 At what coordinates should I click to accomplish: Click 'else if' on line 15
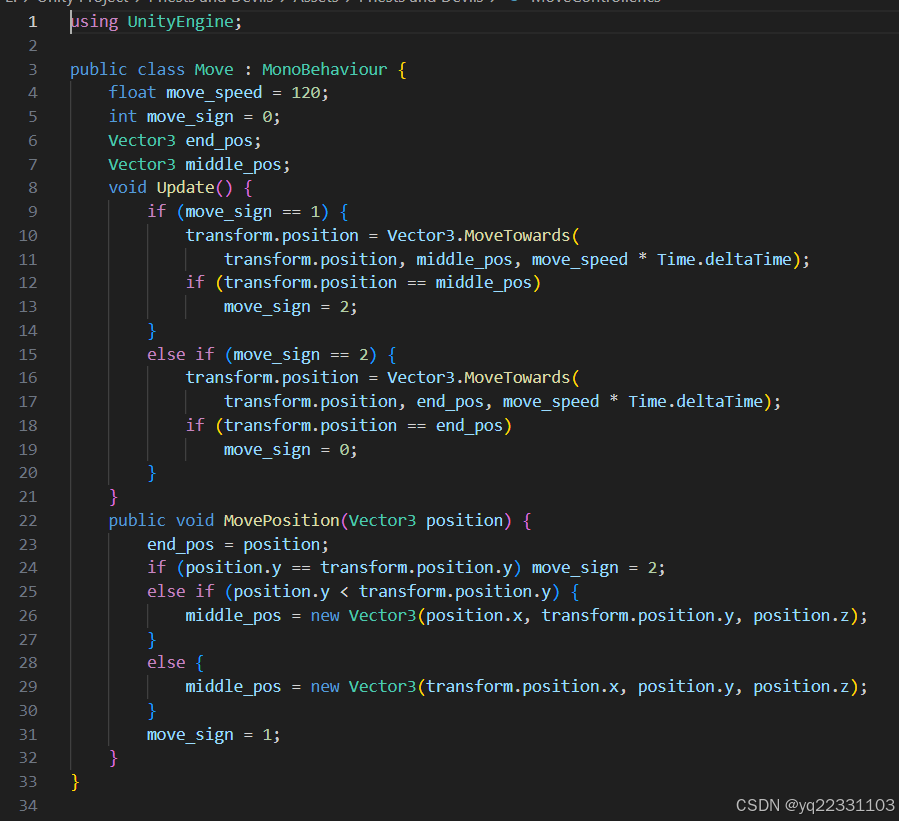[x=181, y=354]
